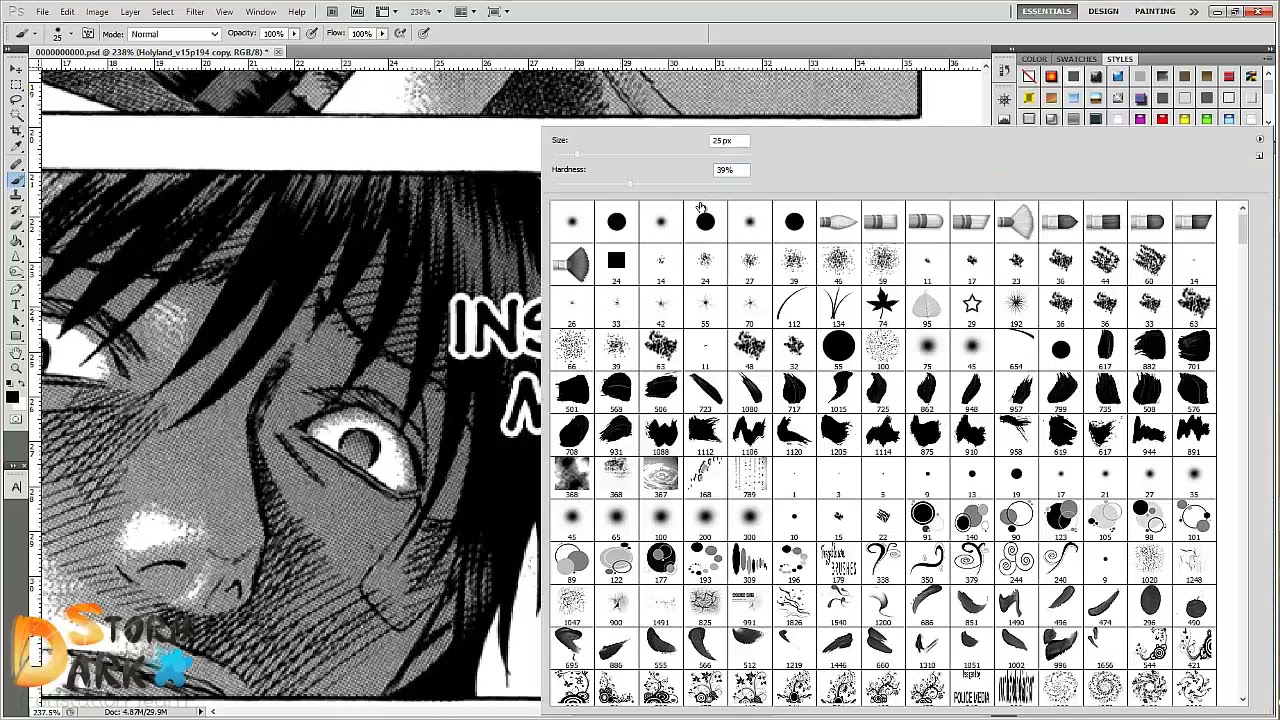The image size is (1280, 720).
Task: Open the Filter menu
Action: point(195,12)
